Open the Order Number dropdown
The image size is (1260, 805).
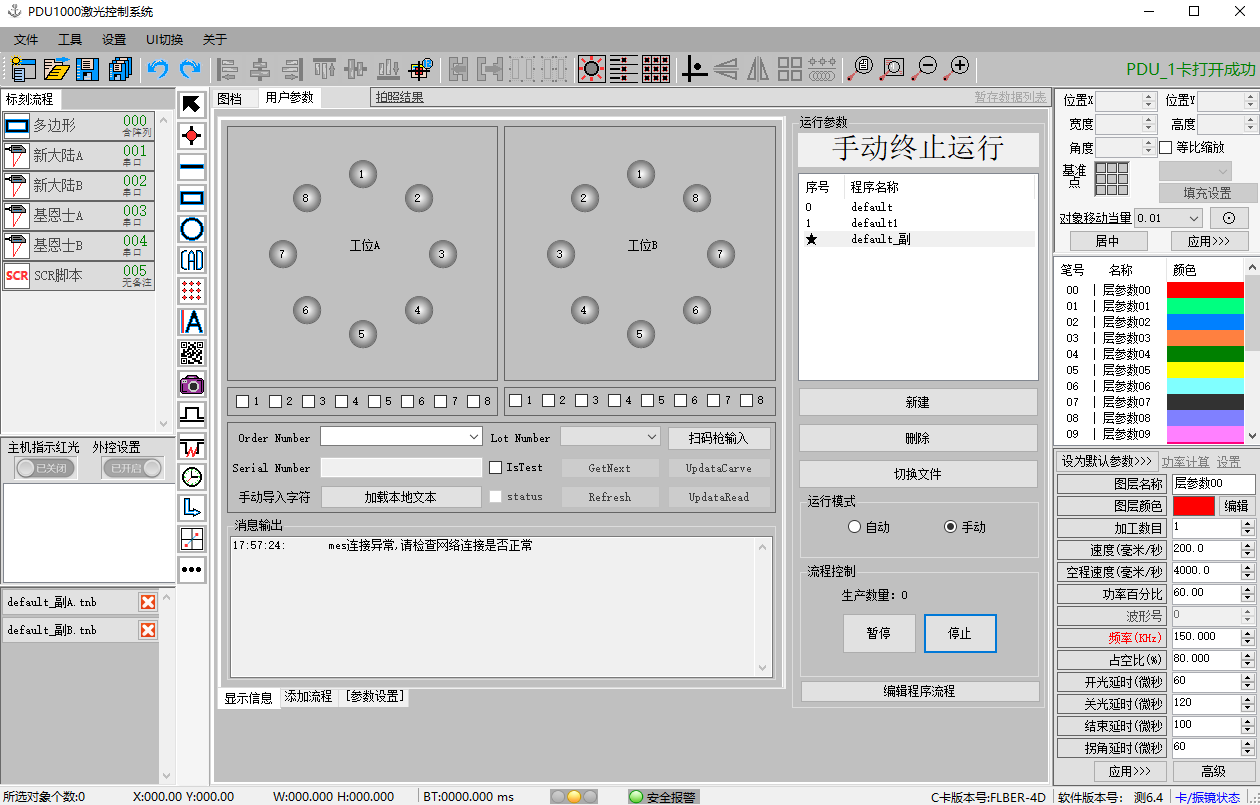[x=475, y=437]
